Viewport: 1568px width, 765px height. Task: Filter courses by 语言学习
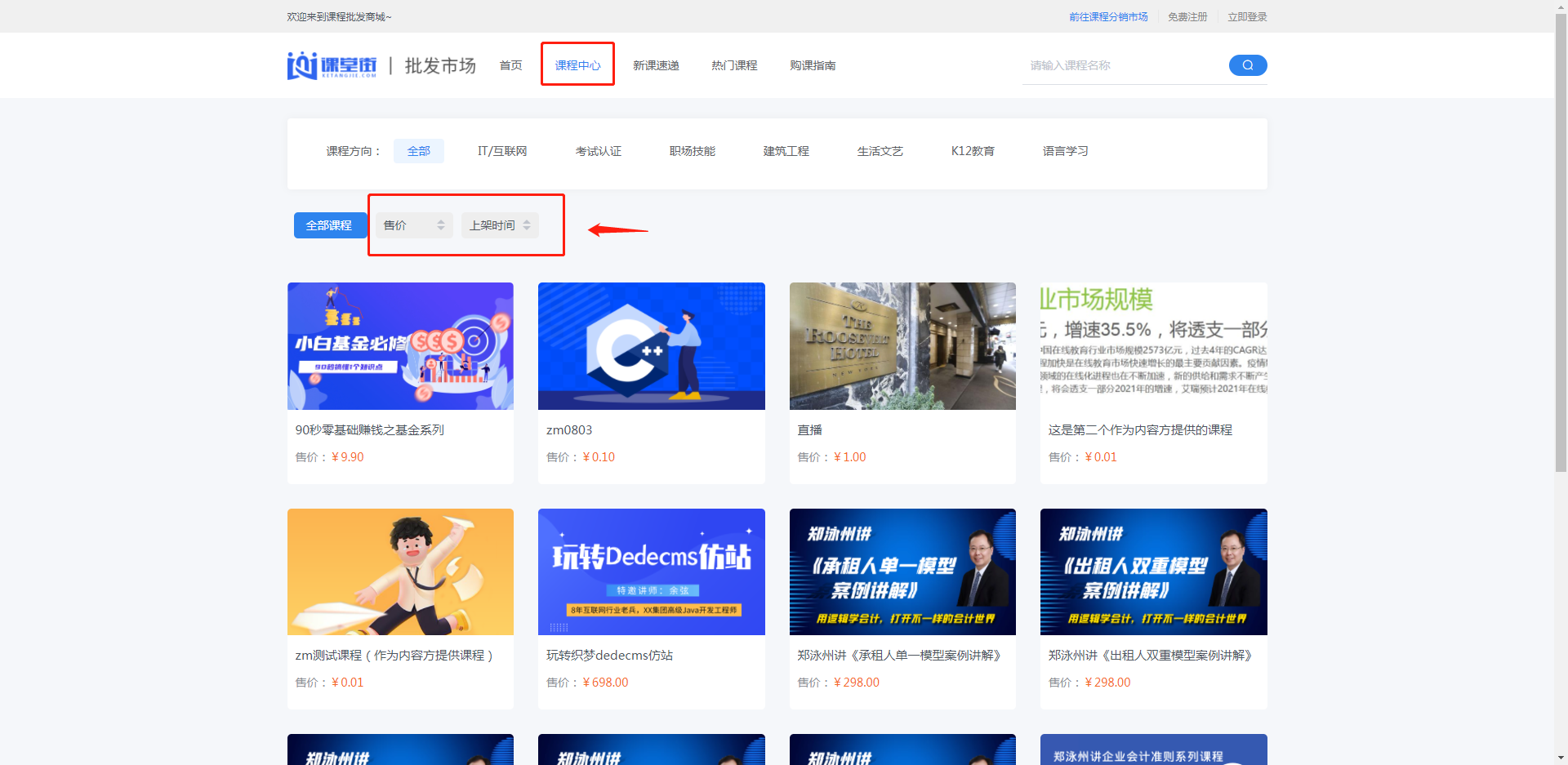click(1066, 151)
